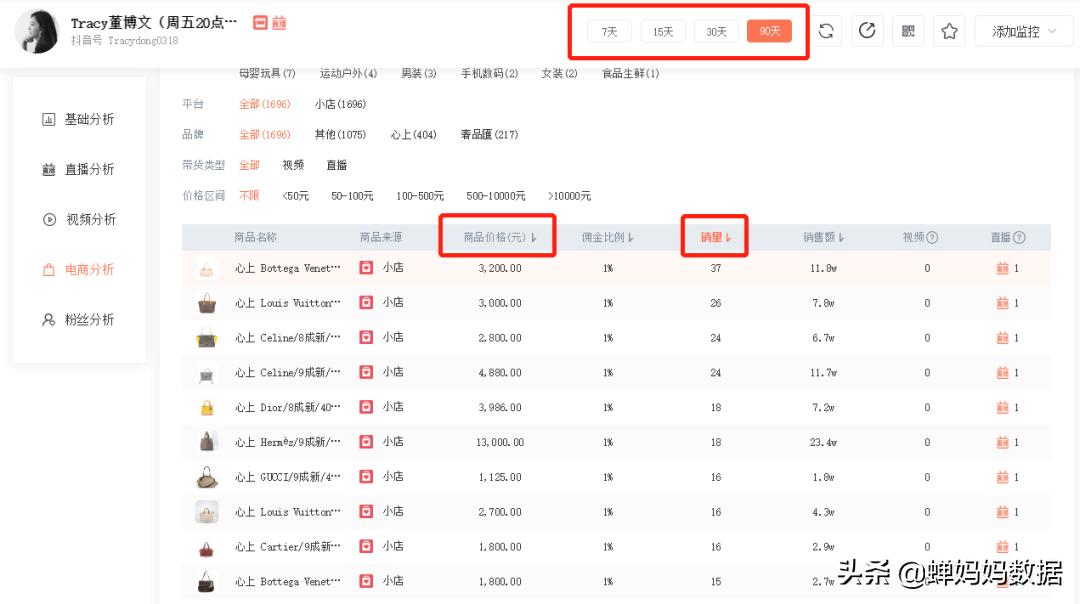This screenshot has height=604, width=1080.
Task: Select platform 全部(1696)
Action: [x=264, y=104]
